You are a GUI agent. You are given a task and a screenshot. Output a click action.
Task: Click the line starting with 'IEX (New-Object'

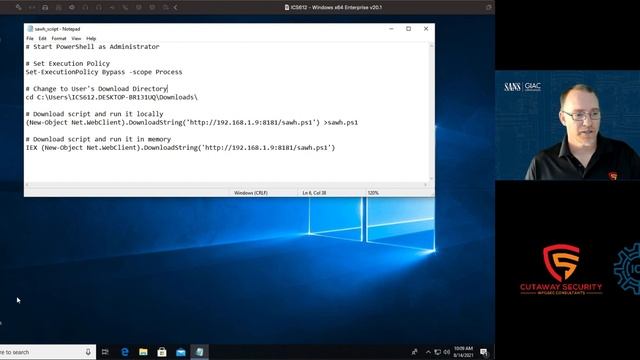point(180,148)
